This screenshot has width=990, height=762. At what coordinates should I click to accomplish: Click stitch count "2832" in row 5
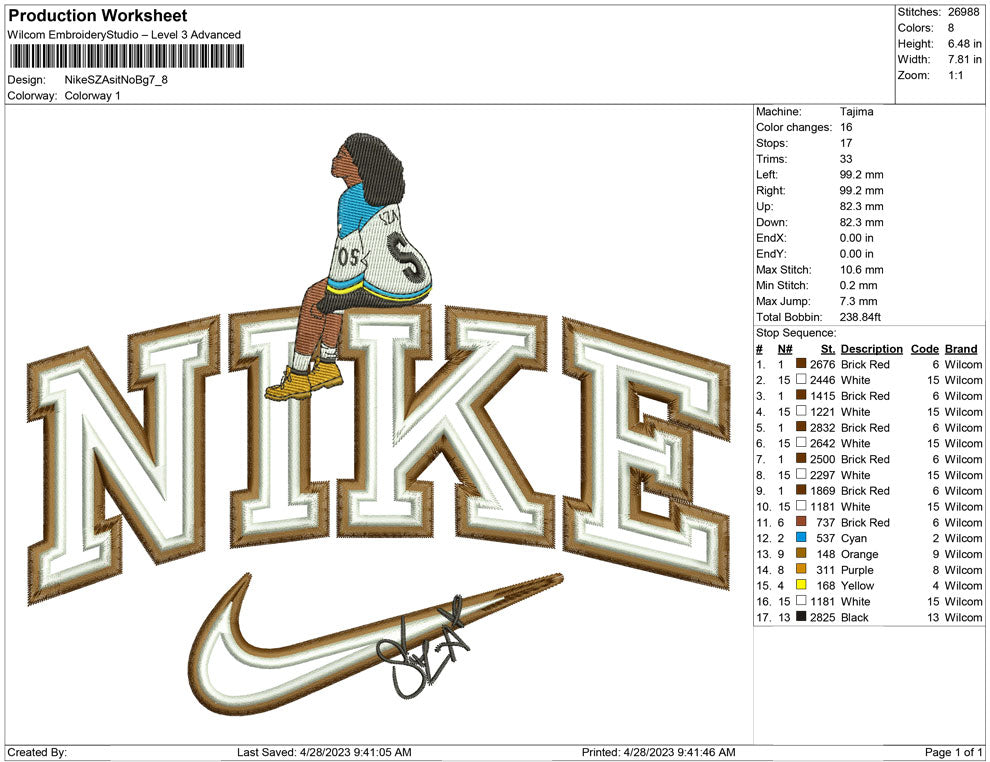(x=823, y=427)
